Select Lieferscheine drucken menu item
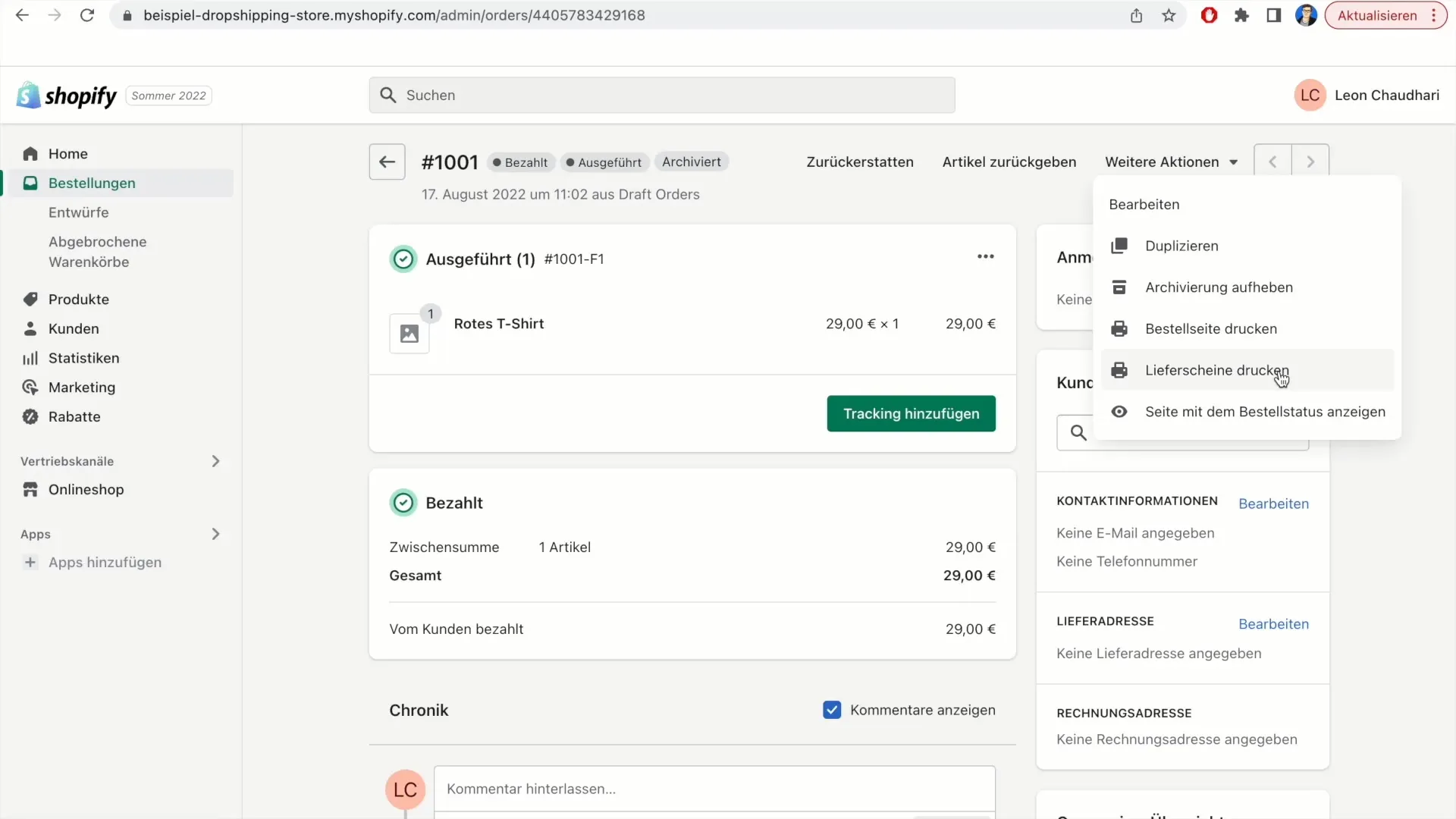The height and width of the screenshot is (819, 1456). (x=1217, y=370)
